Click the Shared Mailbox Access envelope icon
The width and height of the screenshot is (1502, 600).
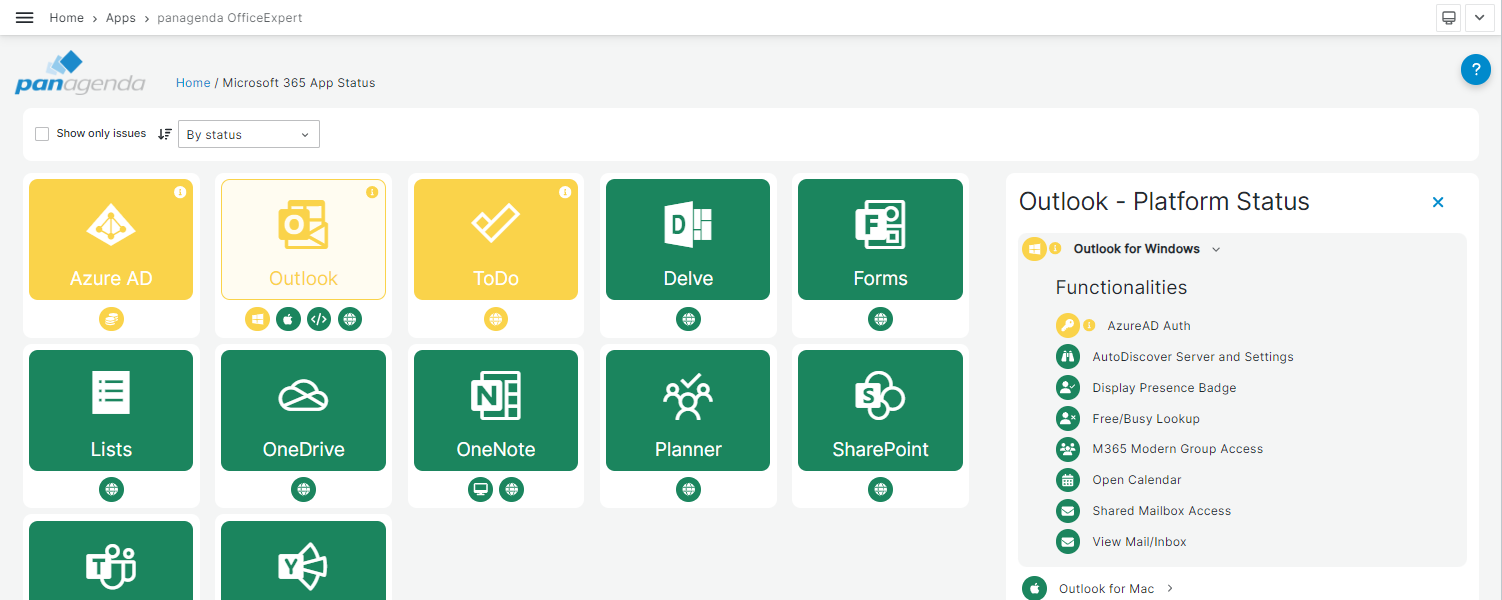(x=1068, y=511)
